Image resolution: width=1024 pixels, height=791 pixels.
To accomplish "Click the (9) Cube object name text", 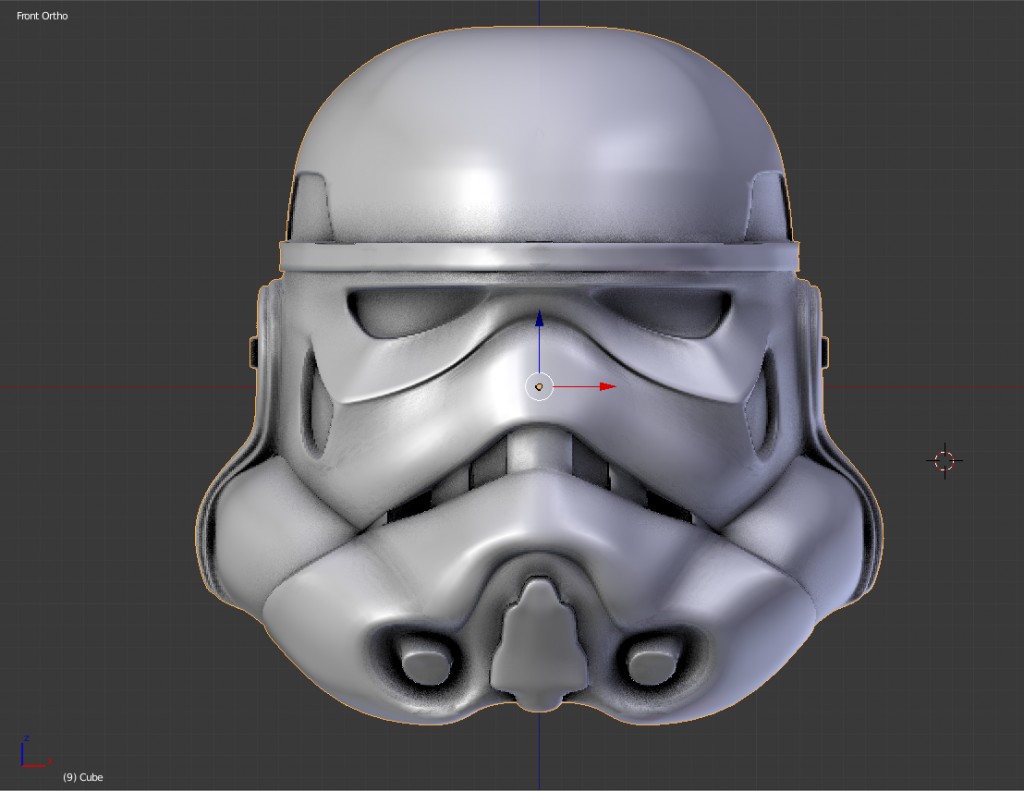I will (83, 777).
